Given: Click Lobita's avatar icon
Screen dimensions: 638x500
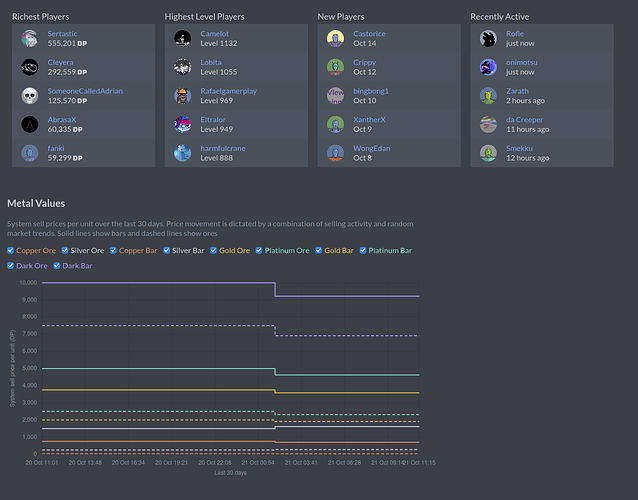Looking at the screenshot, I should [183, 67].
